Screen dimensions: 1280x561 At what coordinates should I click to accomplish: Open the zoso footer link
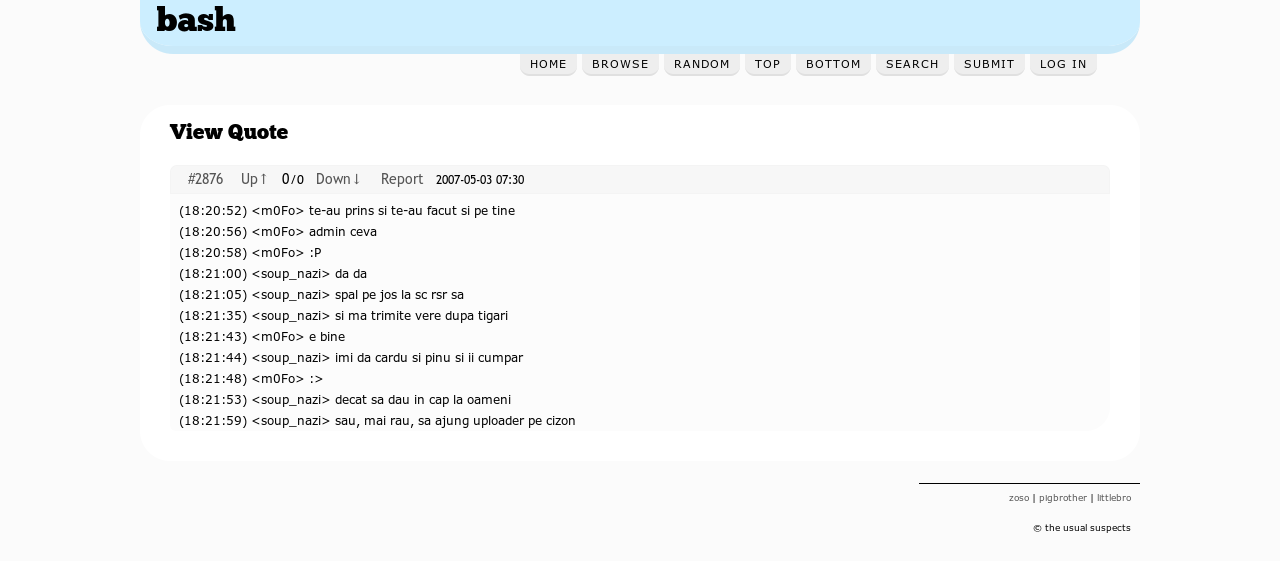(1019, 498)
